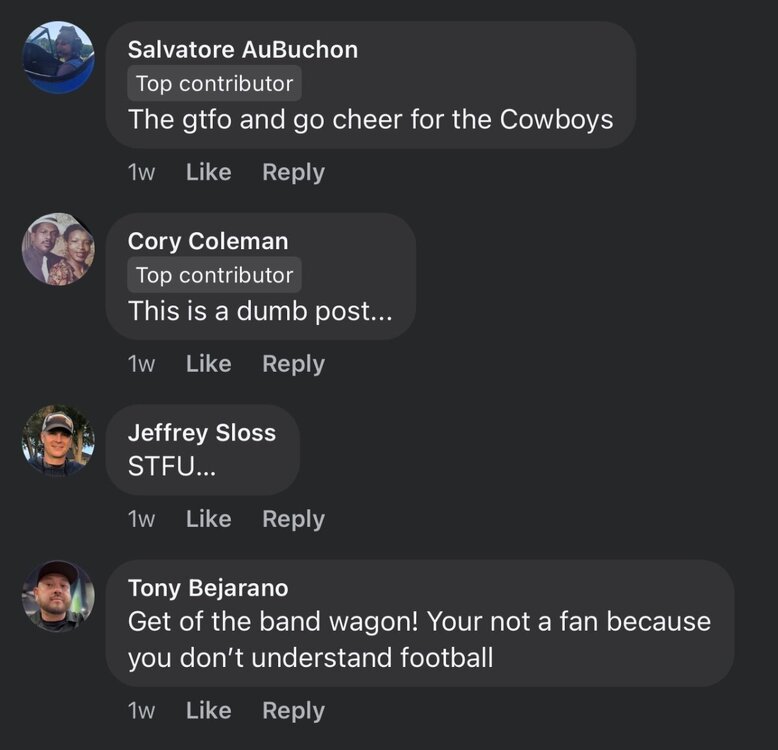
Task: Like Tony Bejarano's band wagon comment
Action: (208, 711)
